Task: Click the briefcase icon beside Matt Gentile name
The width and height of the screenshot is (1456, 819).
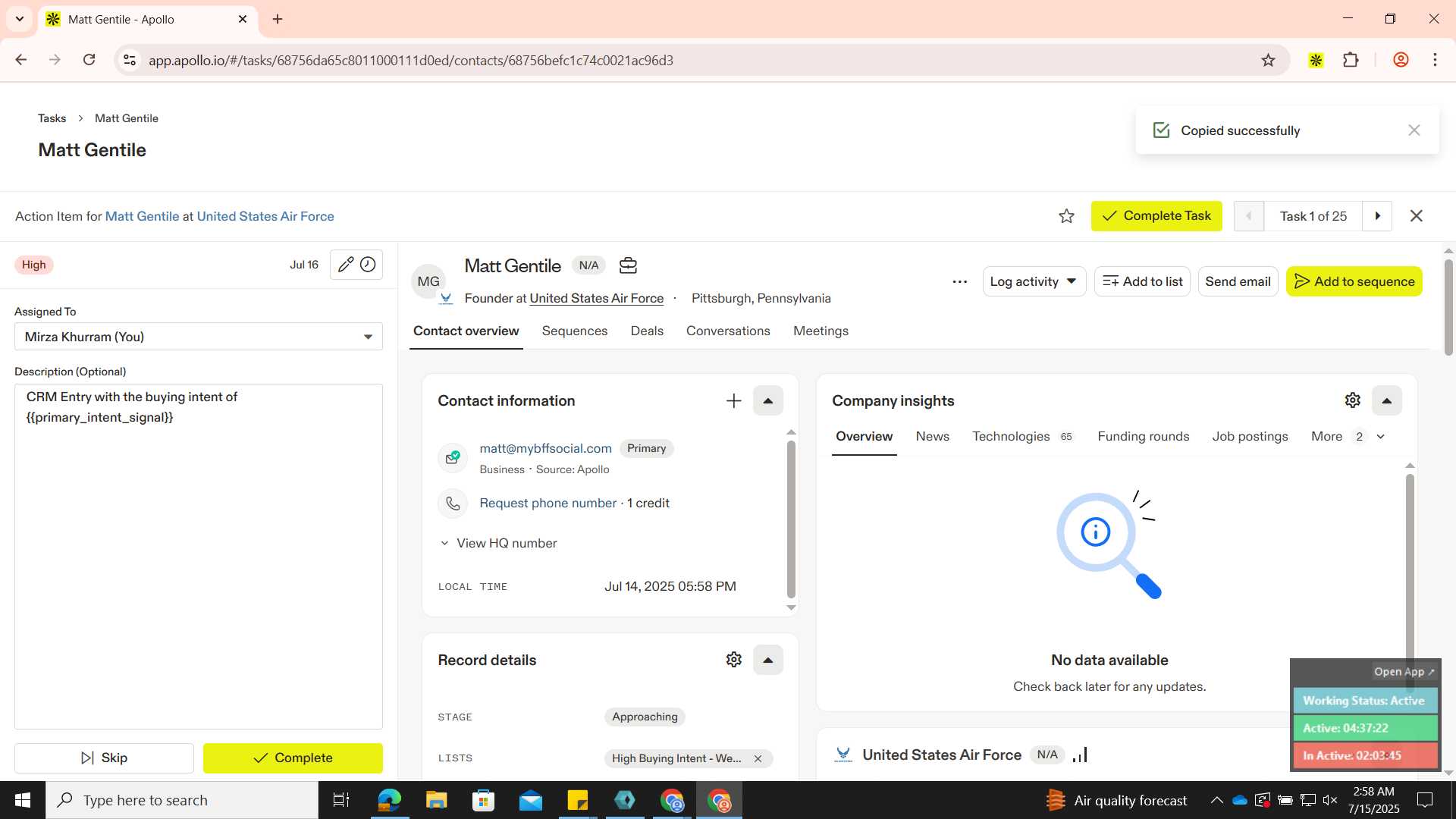Action: coord(628,265)
